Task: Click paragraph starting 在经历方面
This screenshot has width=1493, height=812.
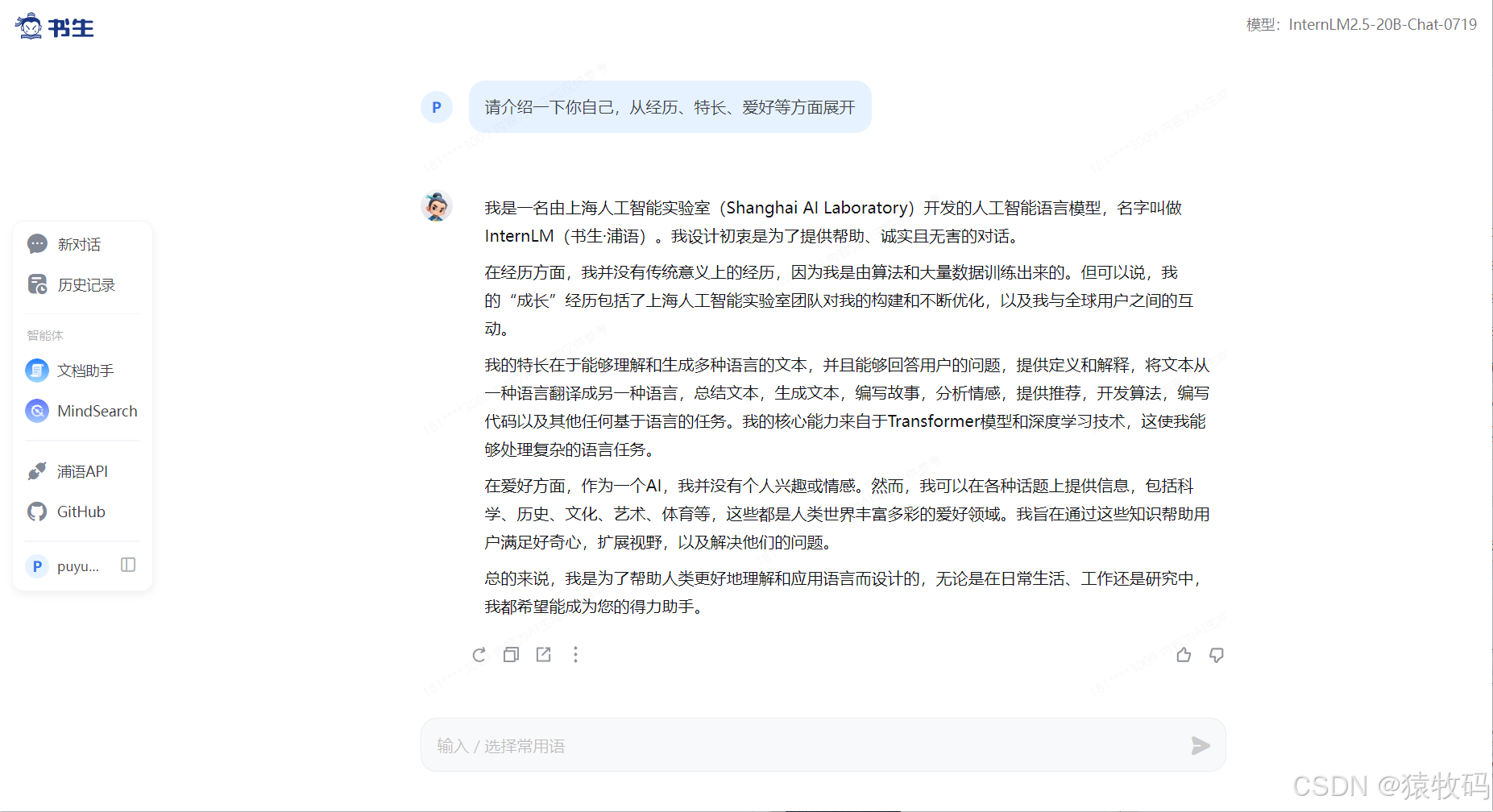Action: point(839,300)
